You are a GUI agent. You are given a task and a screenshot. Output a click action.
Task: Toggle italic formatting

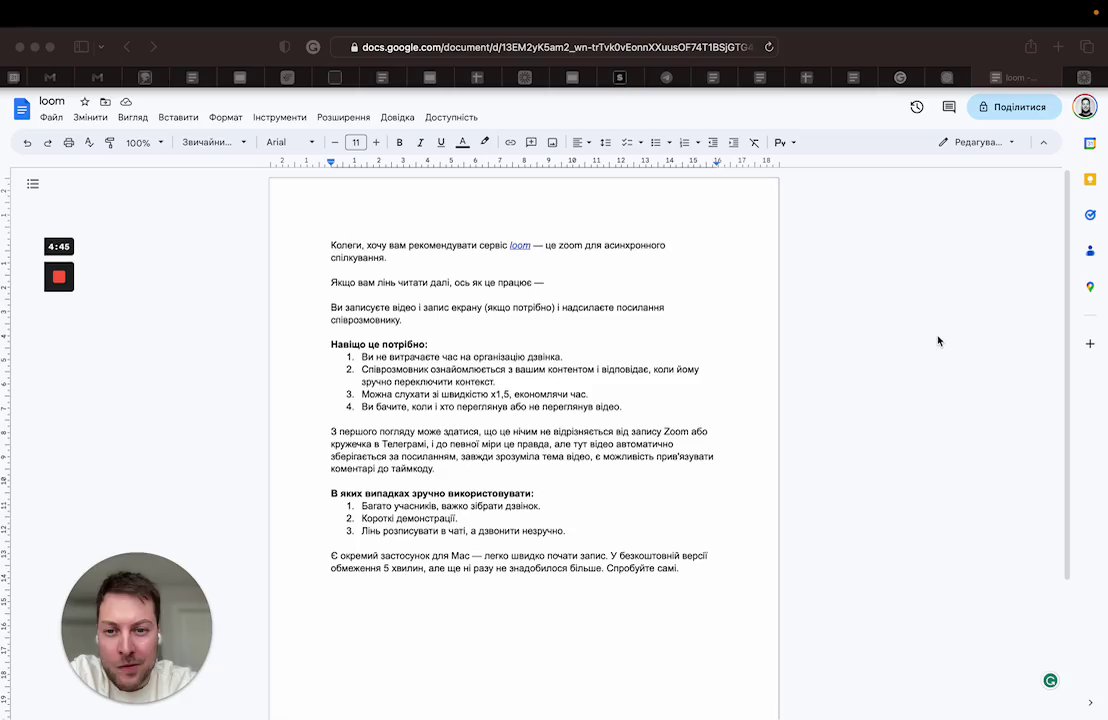click(420, 143)
